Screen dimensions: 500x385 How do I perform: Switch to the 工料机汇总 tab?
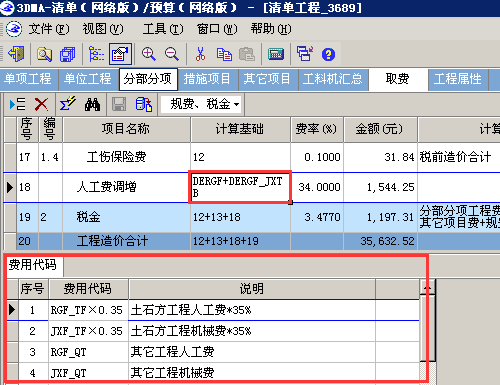(x=333, y=79)
